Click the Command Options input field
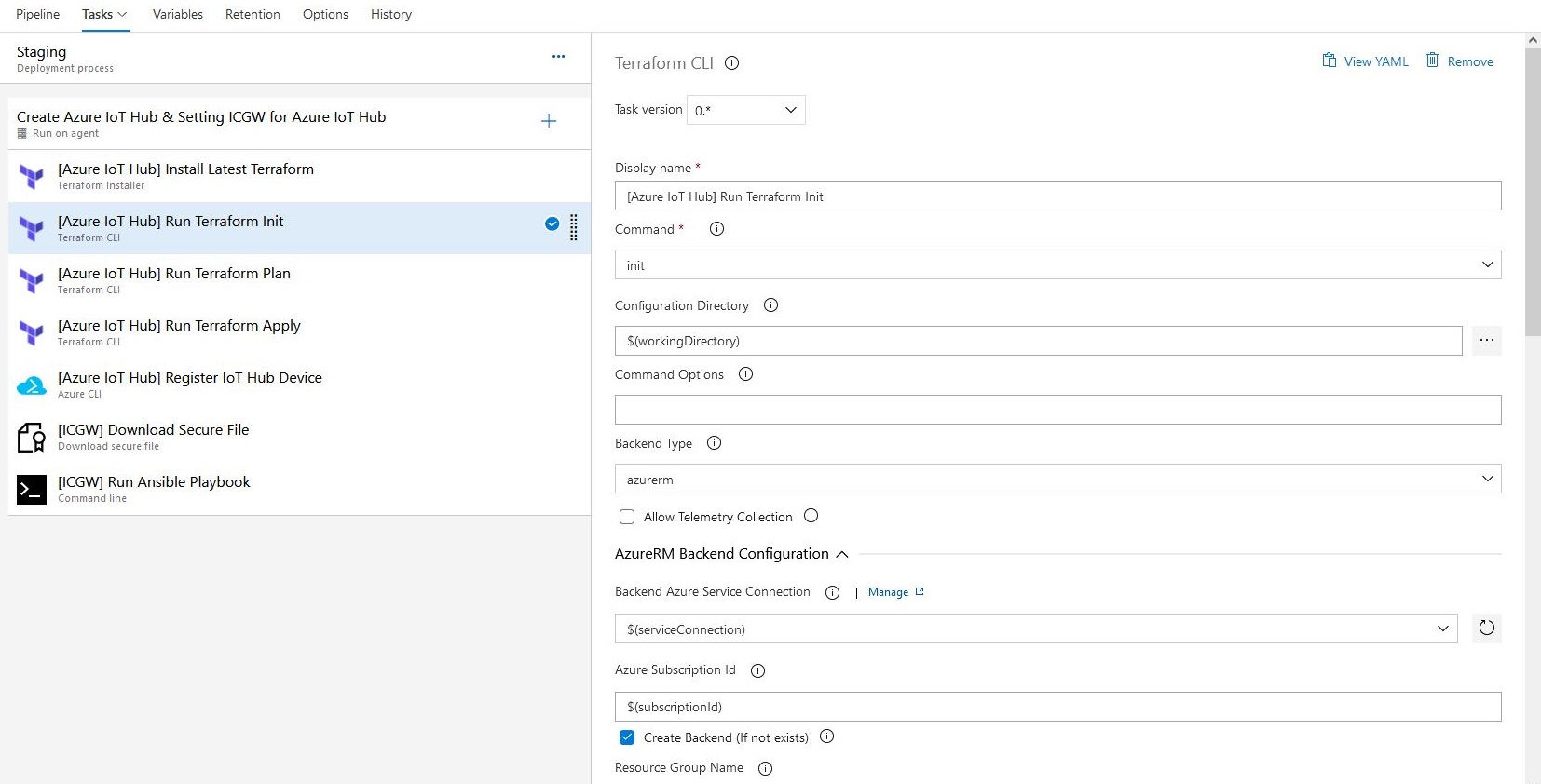Screen dimensions: 1541x784 [1057, 410]
